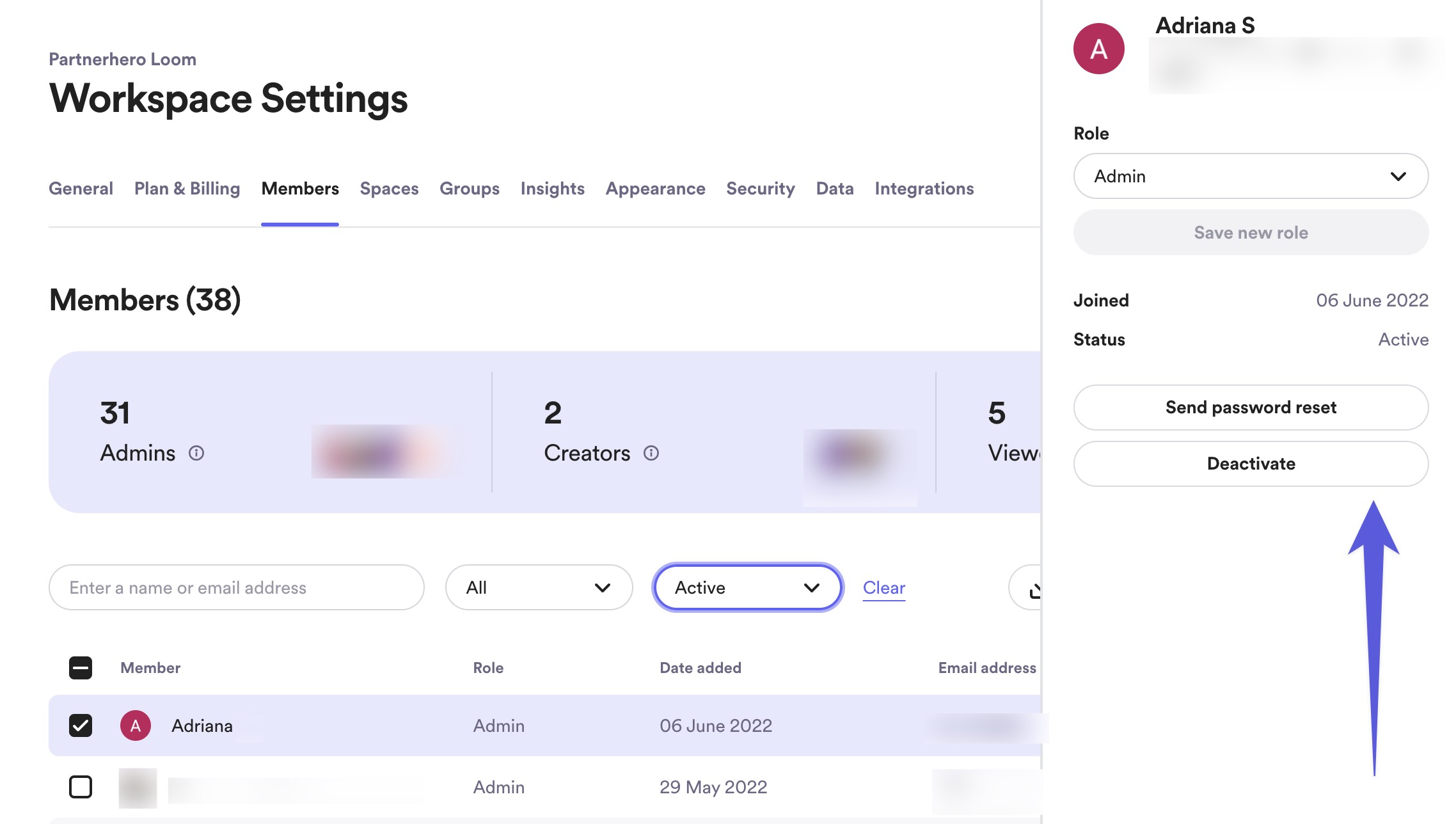Image resolution: width=1456 pixels, height=824 pixels.
Task: Check the second member row checkbox
Action: click(81, 787)
